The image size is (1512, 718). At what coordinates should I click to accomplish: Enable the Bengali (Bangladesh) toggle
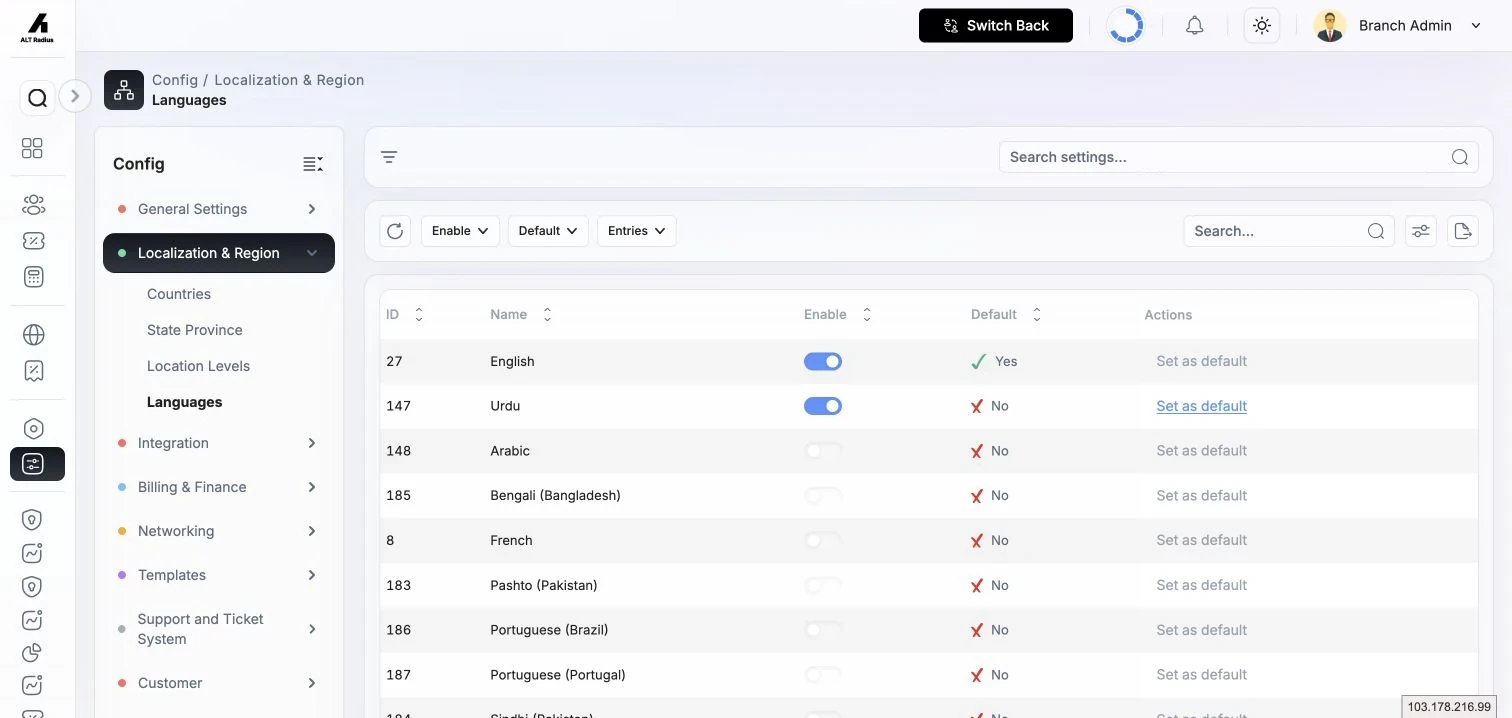(823, 495)
